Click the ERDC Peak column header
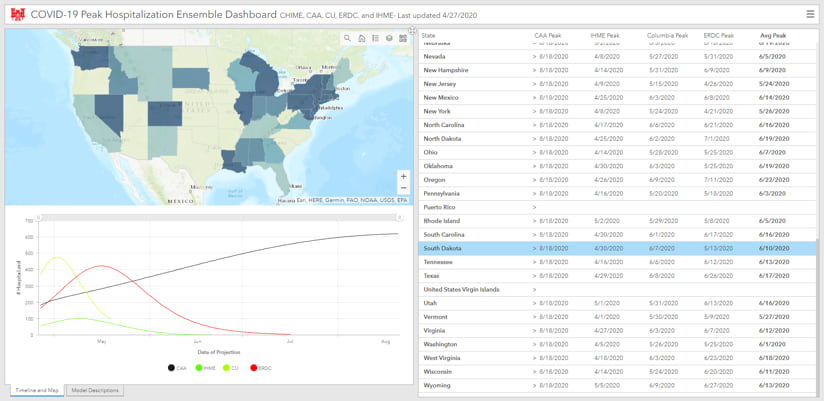This screenshot has width=824, height=401. [718, 35]
